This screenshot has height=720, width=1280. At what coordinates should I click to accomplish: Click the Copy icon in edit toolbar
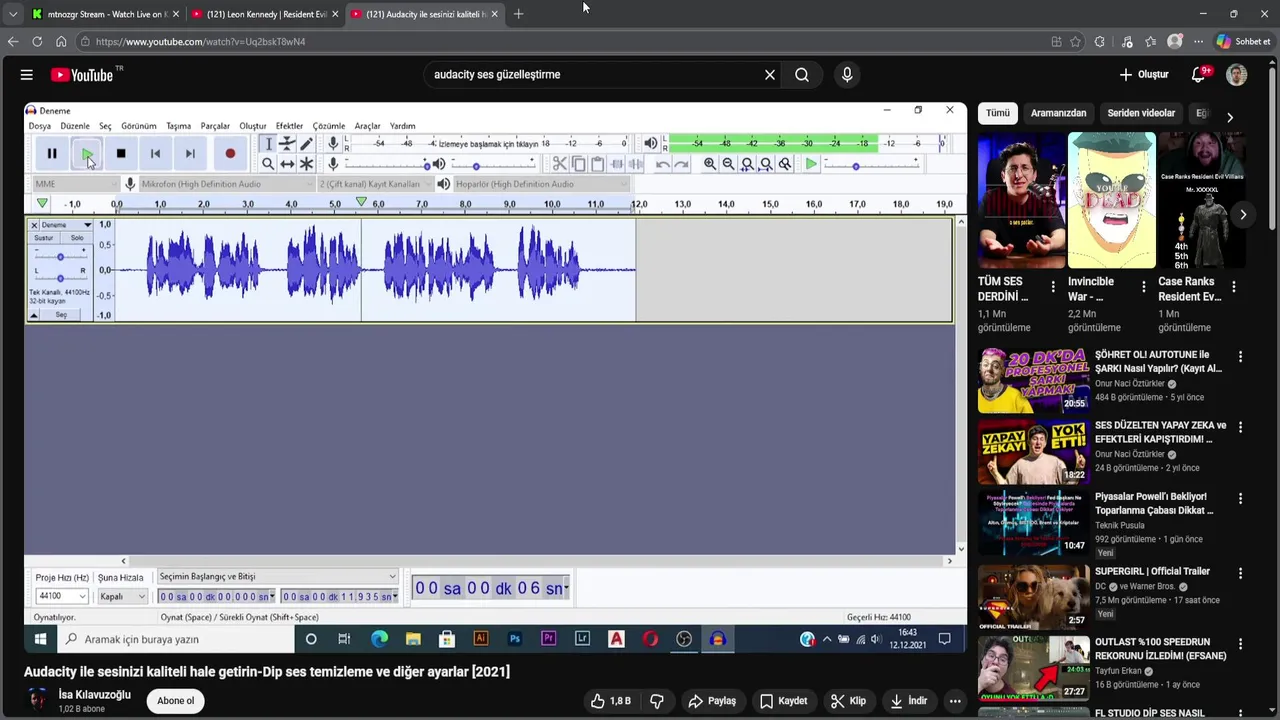579,164
